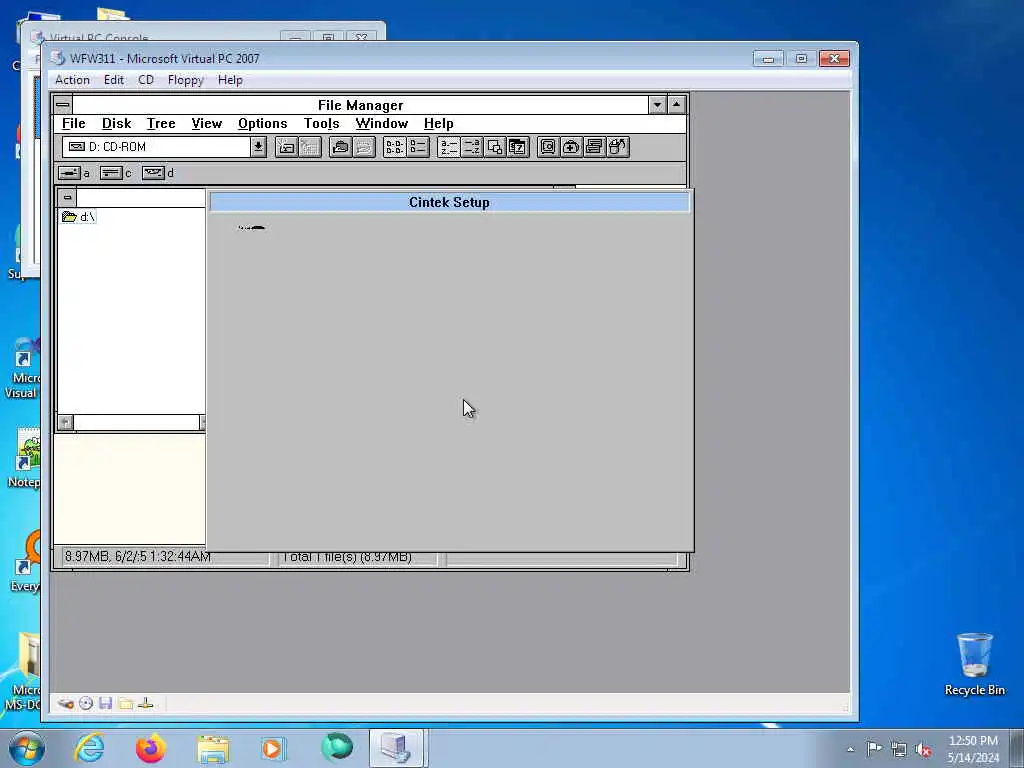The image size is (1024, 768).
Task: Open Help menu in Virtual PC
Action: tap(230, 80)
